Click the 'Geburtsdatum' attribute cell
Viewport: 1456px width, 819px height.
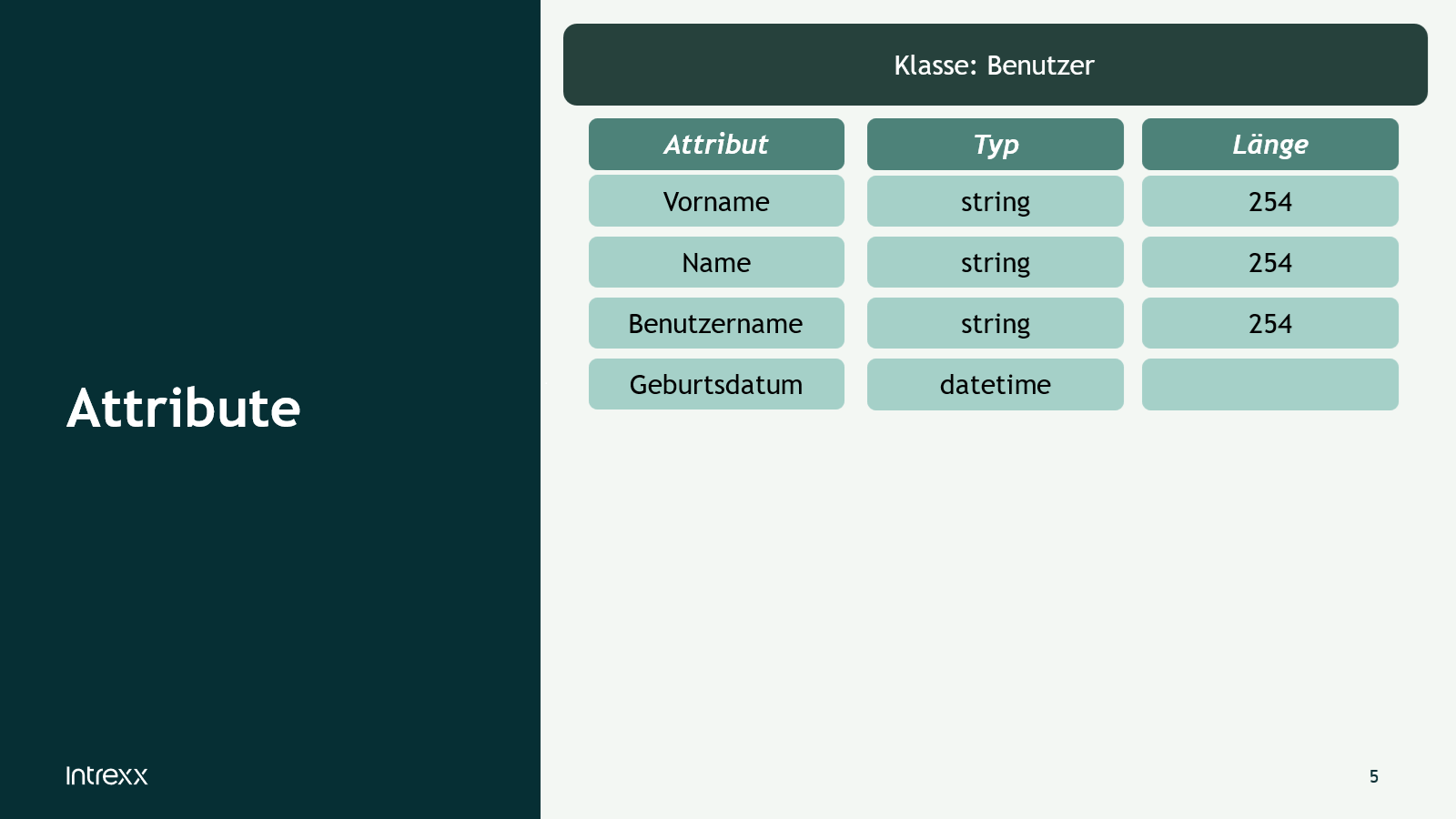point(716,384)
